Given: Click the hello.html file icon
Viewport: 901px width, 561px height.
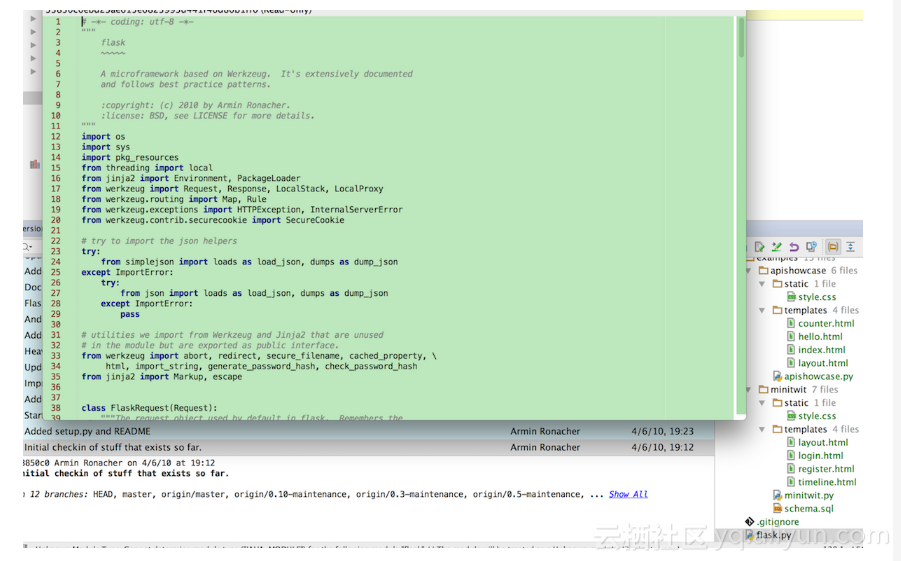Looking at the screenshot, I should click(x=791, y=336).
